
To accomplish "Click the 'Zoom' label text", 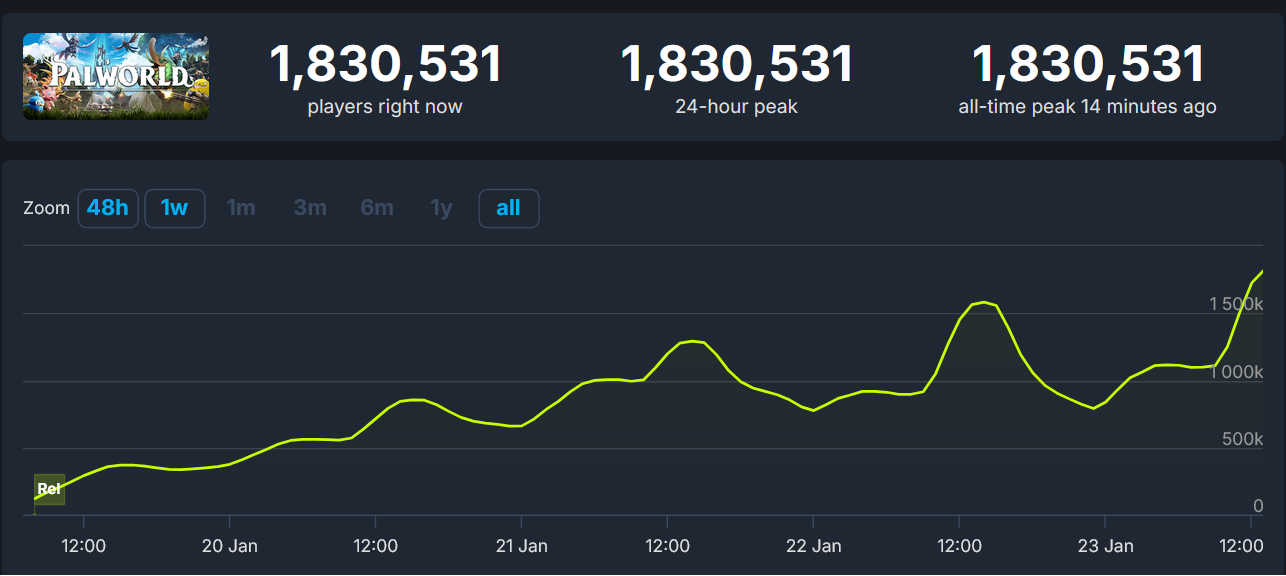I will pyautogui.click(x=47, y=208).
